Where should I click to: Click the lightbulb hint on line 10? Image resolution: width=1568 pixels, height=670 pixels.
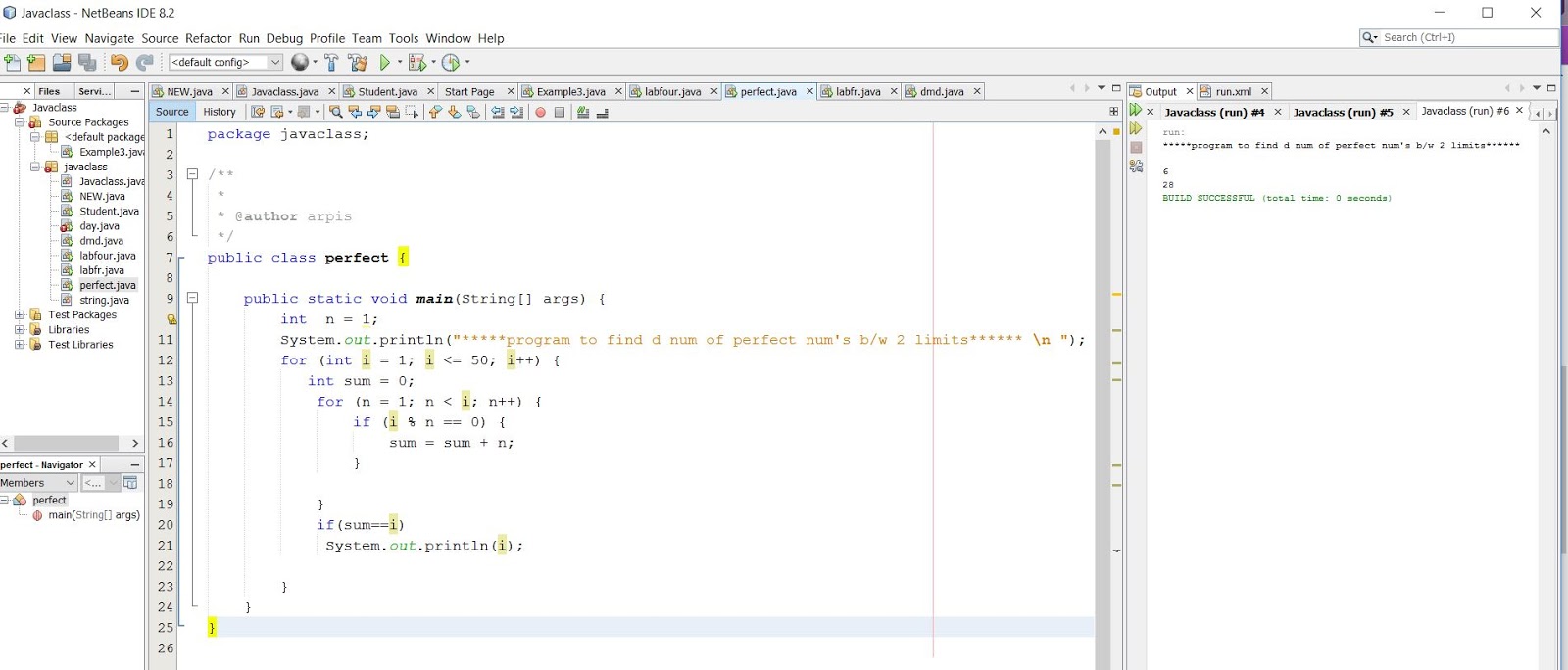[171, 319]
